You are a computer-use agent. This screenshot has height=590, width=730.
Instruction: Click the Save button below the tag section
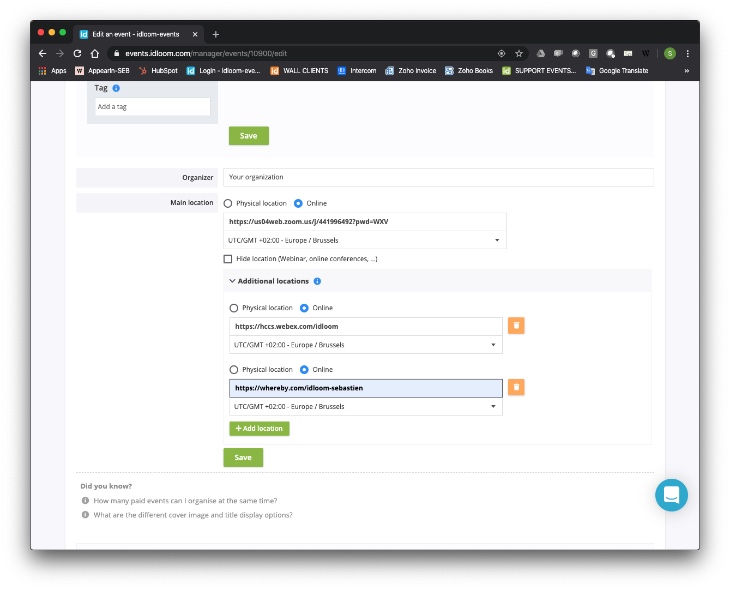(x=249, y=136)
